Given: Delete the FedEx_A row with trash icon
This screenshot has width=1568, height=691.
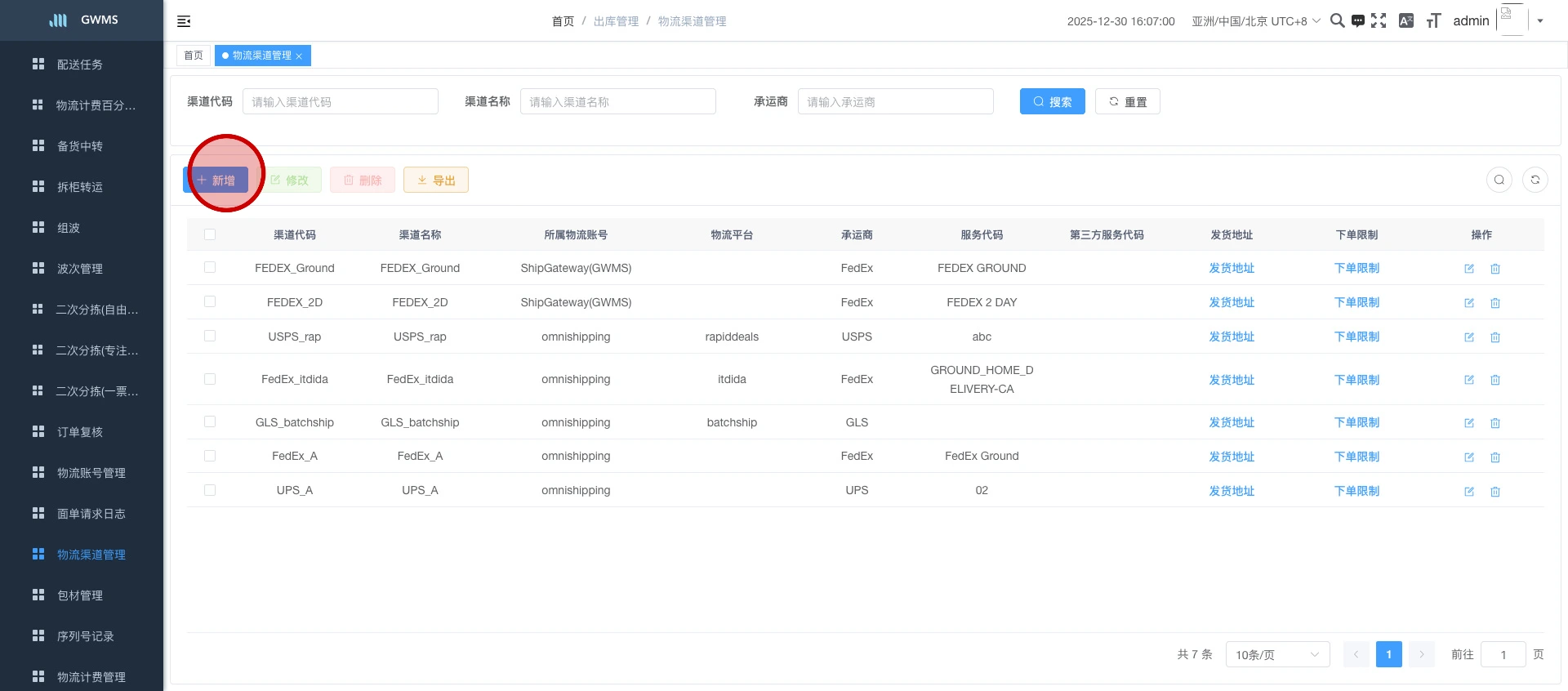Looking at the screenshot, I should [x=1495, y=457].
